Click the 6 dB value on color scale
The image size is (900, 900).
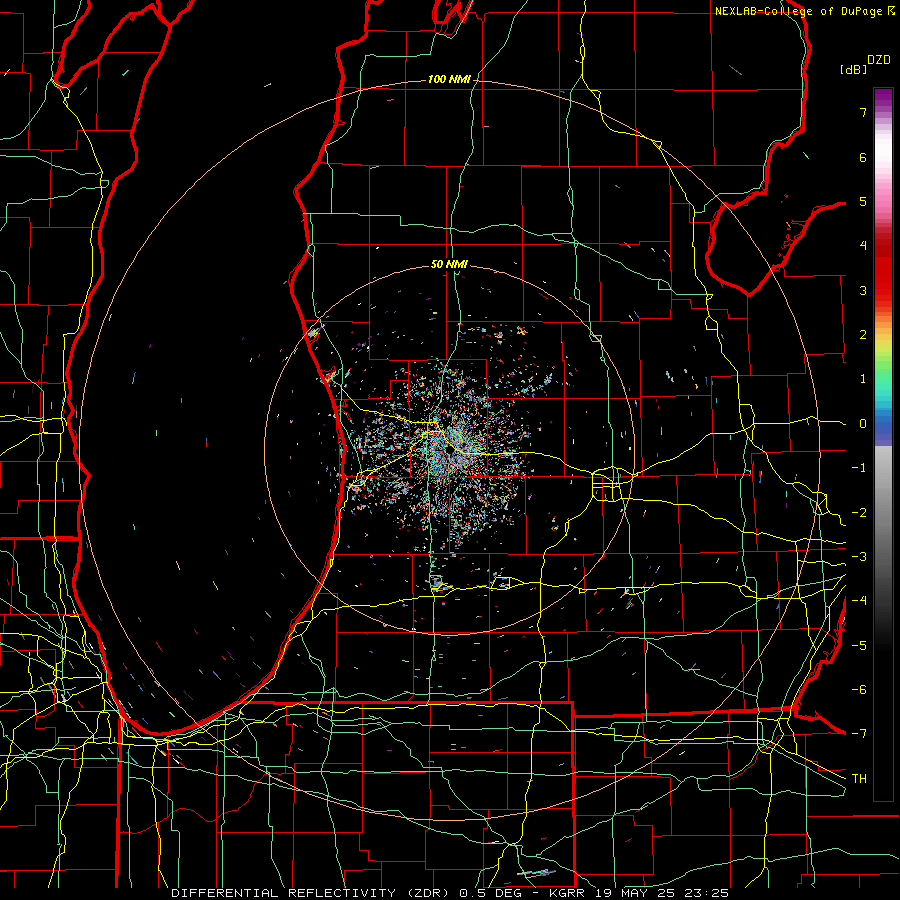coord(863,157)
